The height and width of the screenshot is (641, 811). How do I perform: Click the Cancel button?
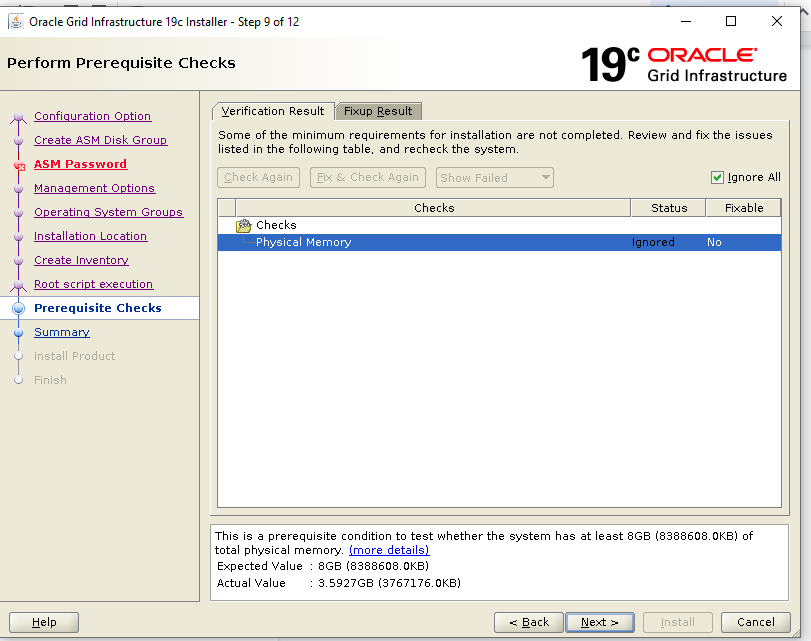pos(756,622)
